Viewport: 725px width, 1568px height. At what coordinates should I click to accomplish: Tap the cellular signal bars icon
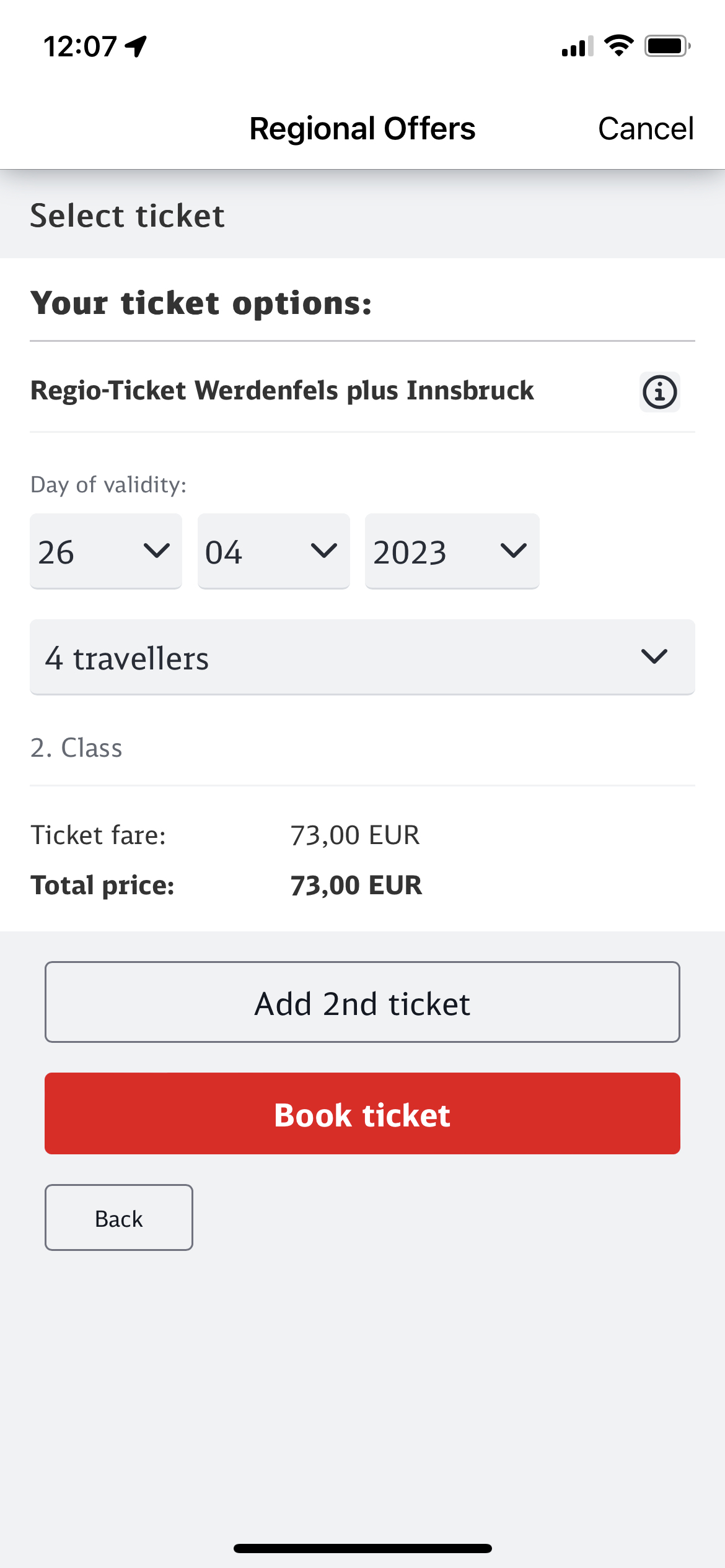(x=577, y=46)
